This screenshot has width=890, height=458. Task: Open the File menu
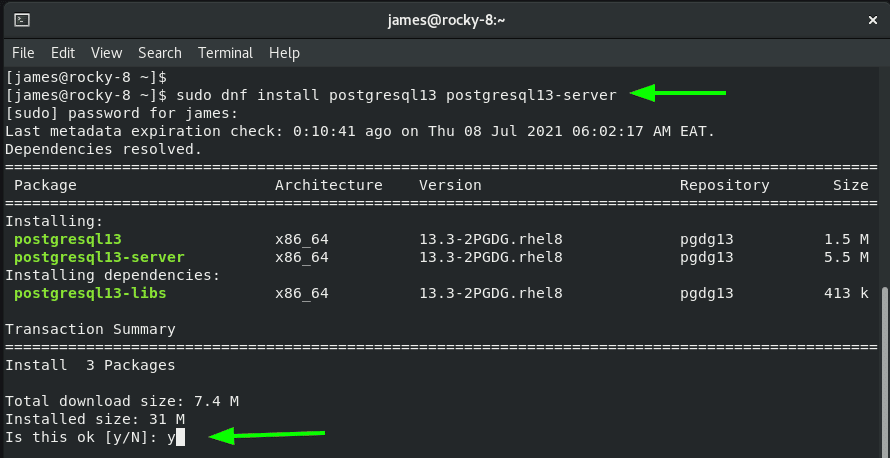point(23,53)
